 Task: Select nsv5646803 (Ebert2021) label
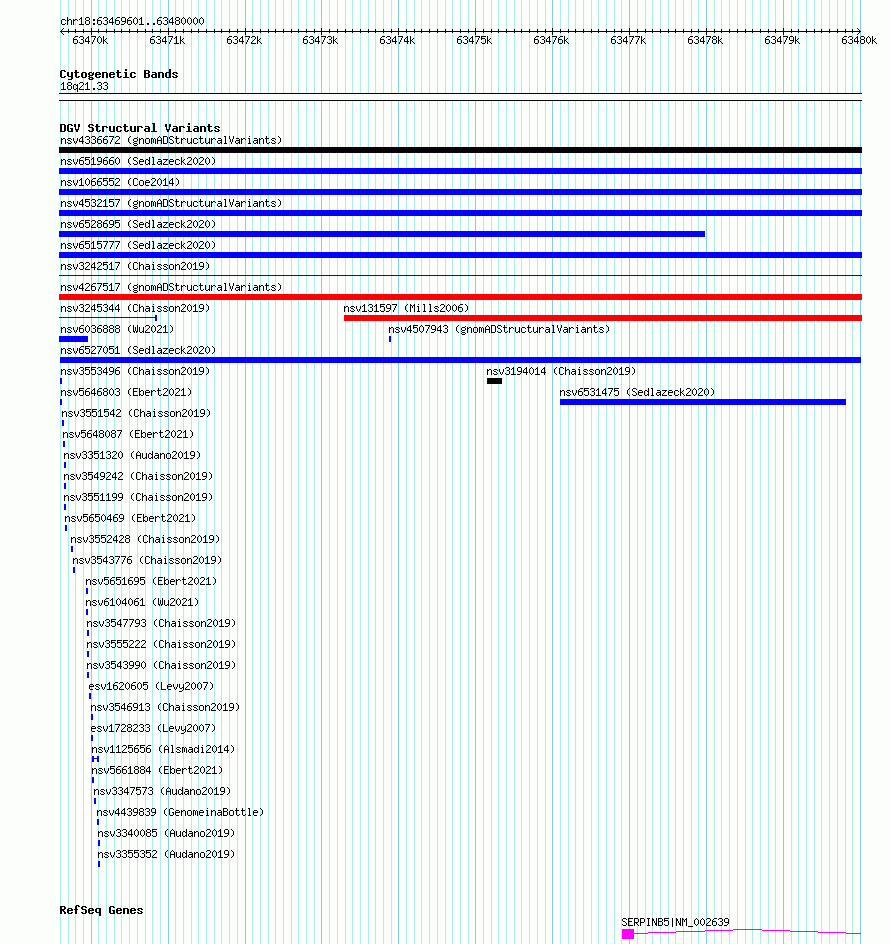126,393
